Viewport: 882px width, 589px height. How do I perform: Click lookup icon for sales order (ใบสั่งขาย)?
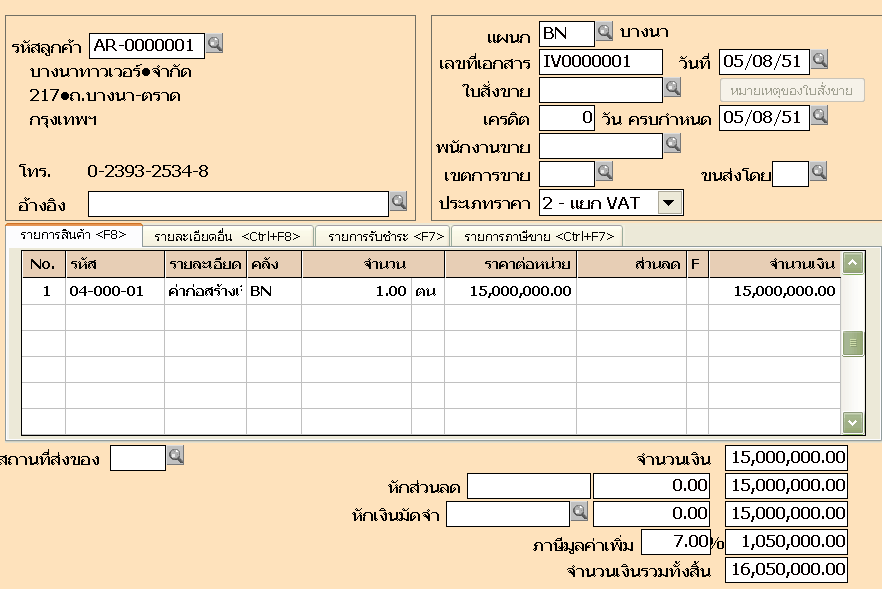pyautogui.click(x=673, y=89)
